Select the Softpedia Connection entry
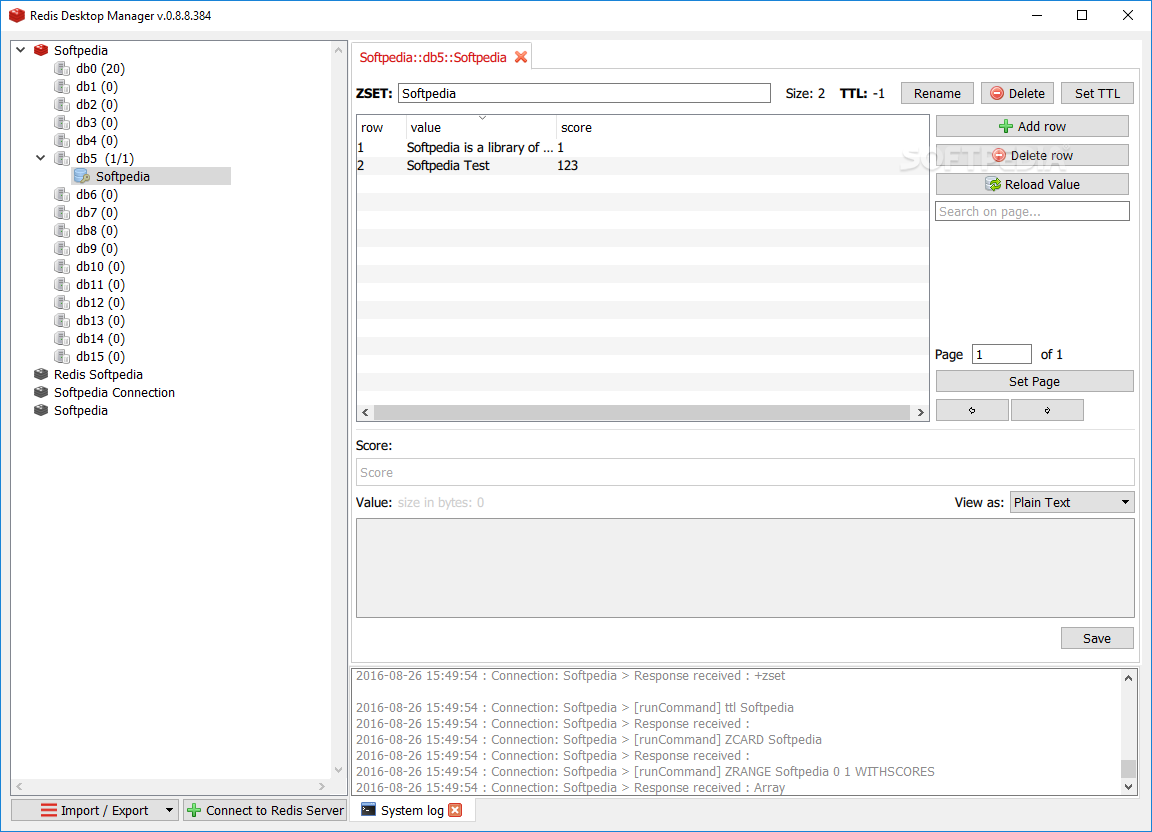The width and height of the screenshot is (1152, 832). click(115, 392)
